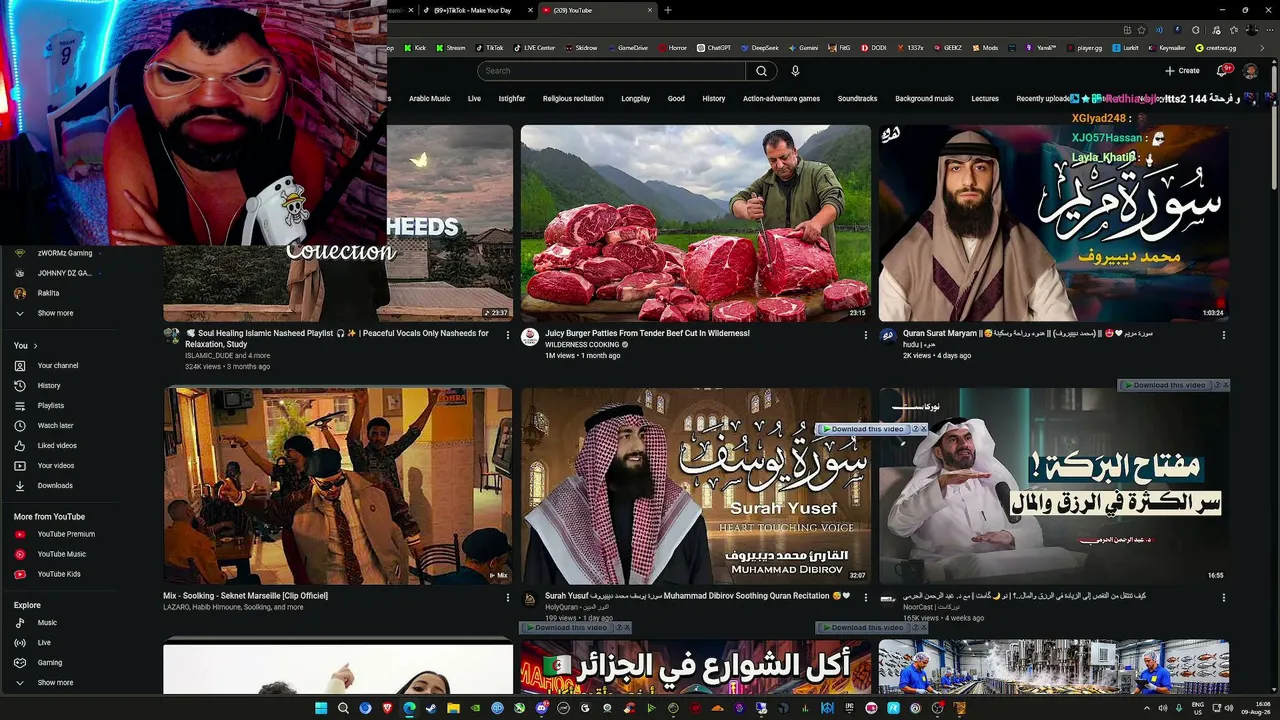Viewport: 1280px width, 720px height.
Task: Click the Search input field
Action: click(611, 71)
